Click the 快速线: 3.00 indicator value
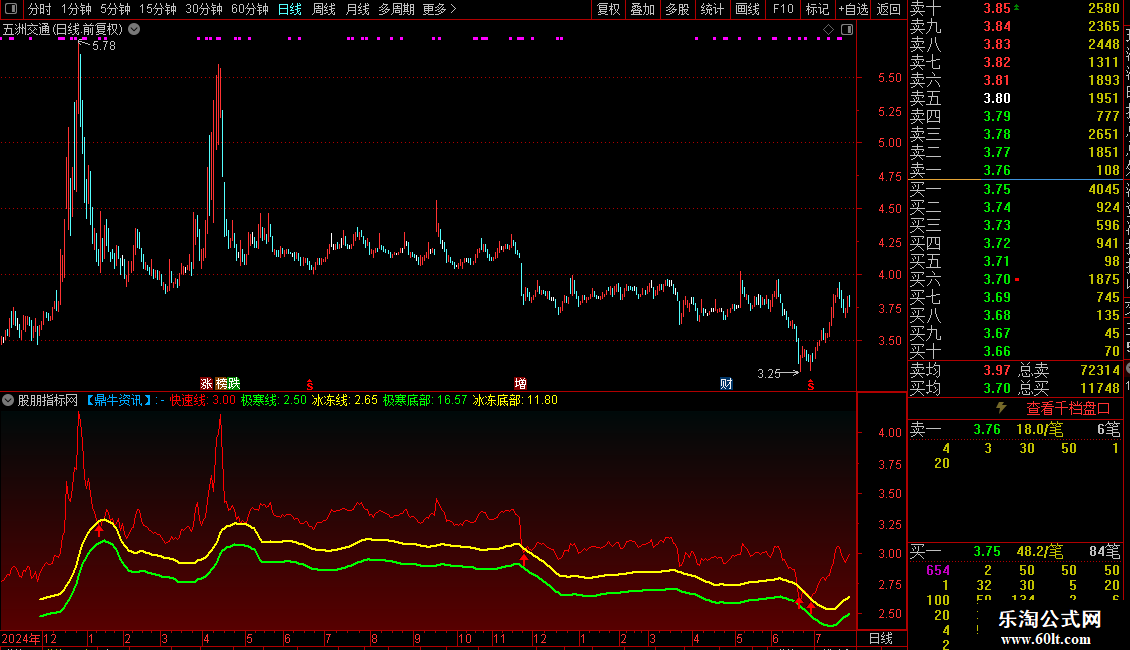Viewport: 1130px width, 650px height. click(203, 400)
